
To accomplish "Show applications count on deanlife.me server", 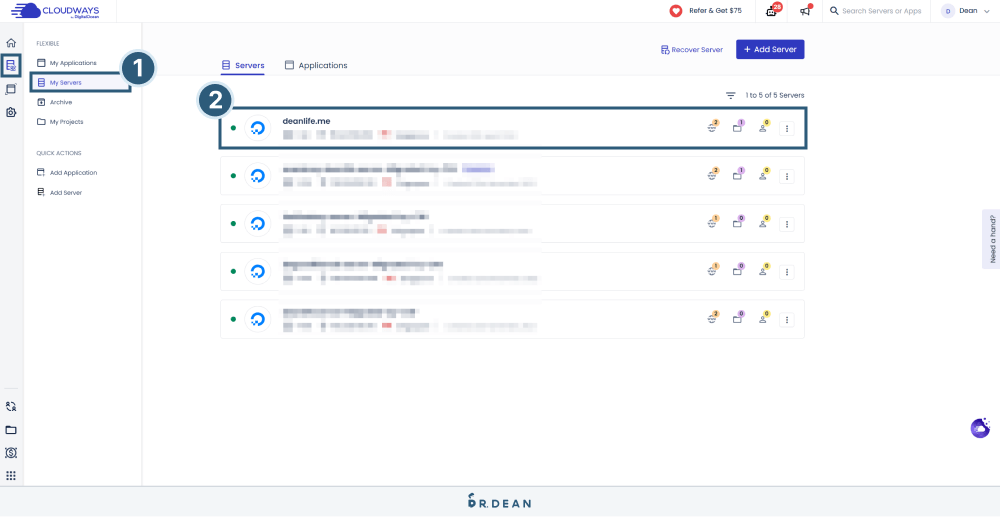I will pos(712,127).
